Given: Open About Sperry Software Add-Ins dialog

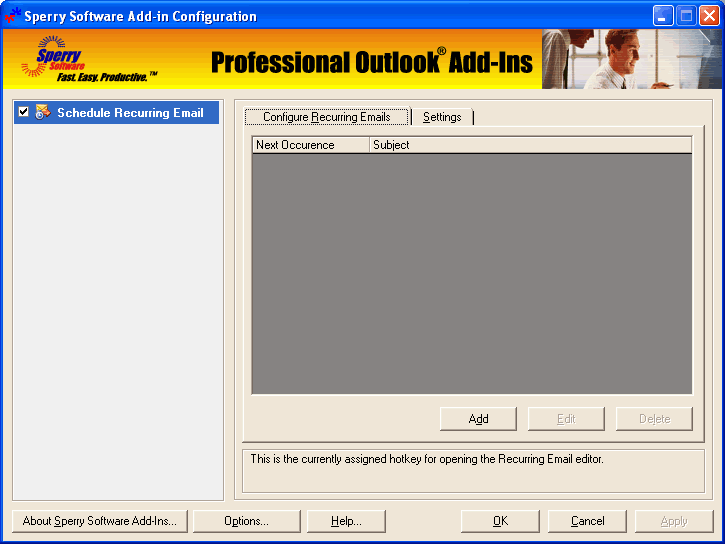Looking at the screenshot, I should [x=100, y=521].
